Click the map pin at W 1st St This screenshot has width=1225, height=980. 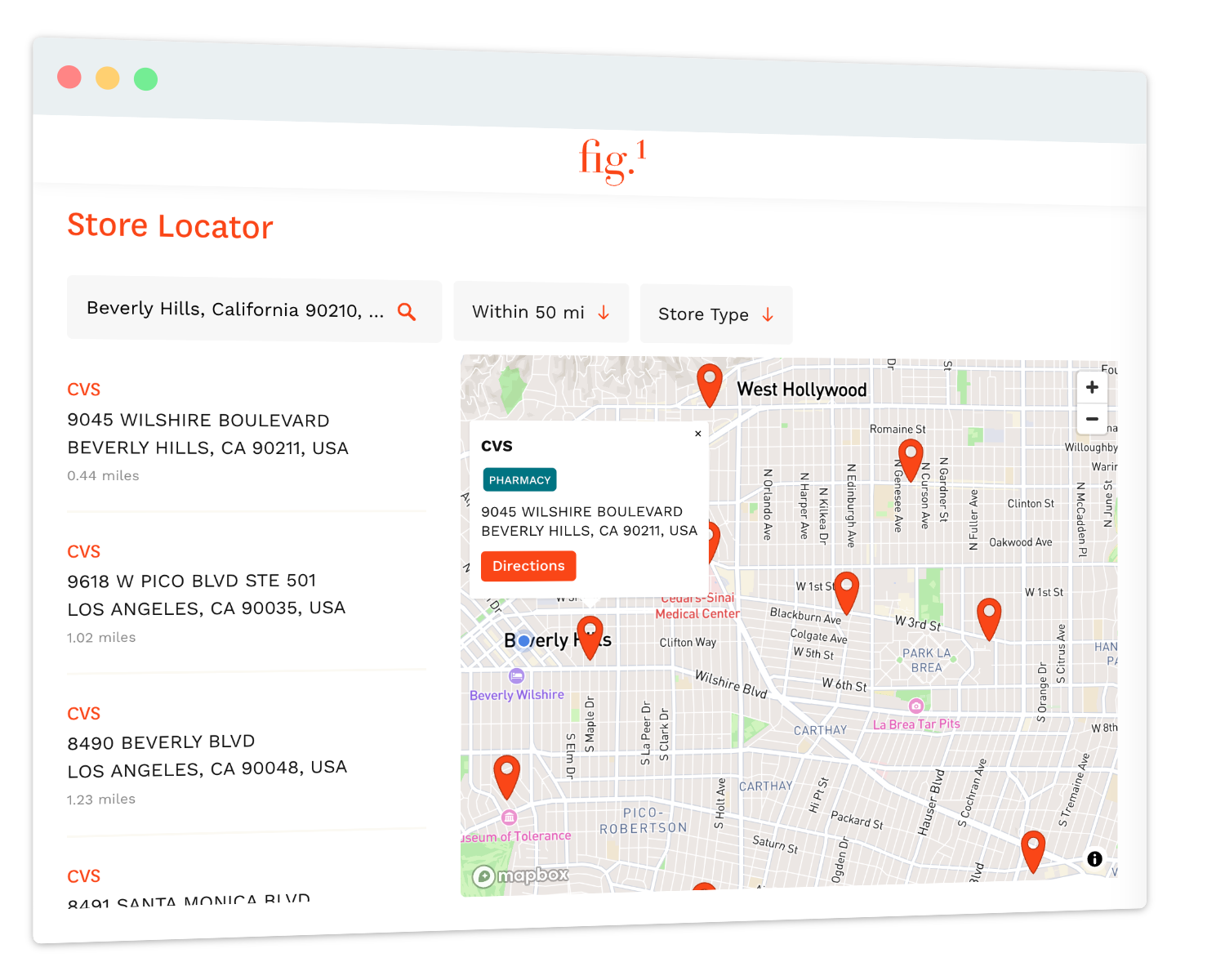847,593
